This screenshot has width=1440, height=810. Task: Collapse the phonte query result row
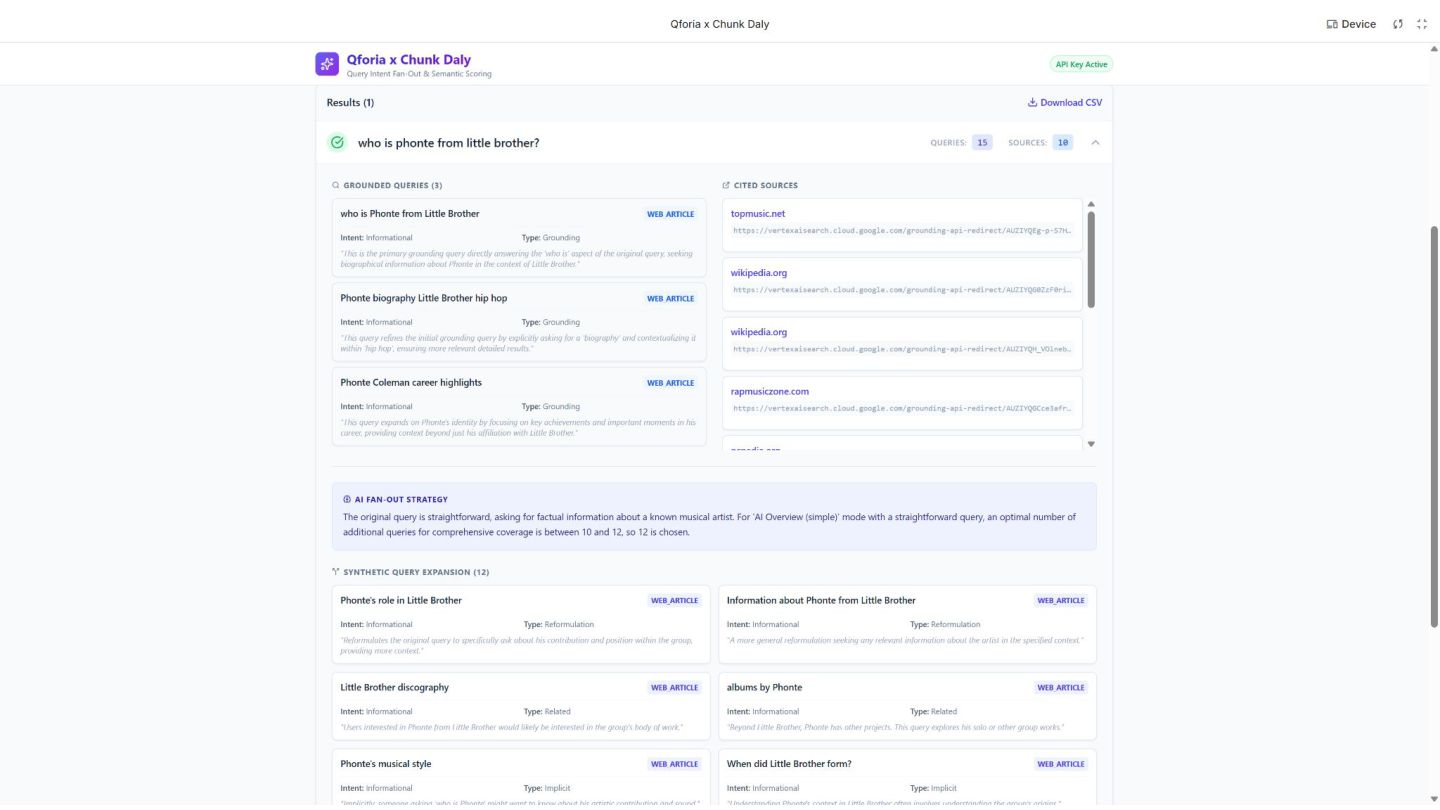1095,143
